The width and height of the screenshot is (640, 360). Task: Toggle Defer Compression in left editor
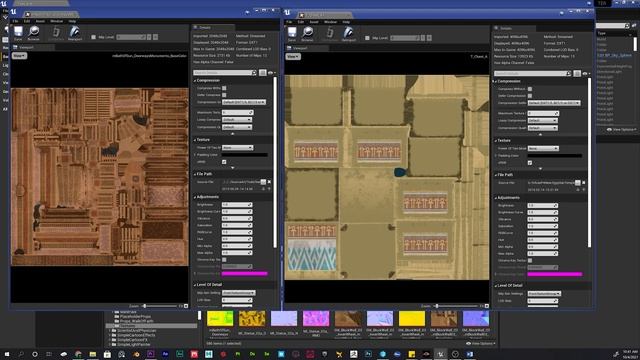point(224,95)
